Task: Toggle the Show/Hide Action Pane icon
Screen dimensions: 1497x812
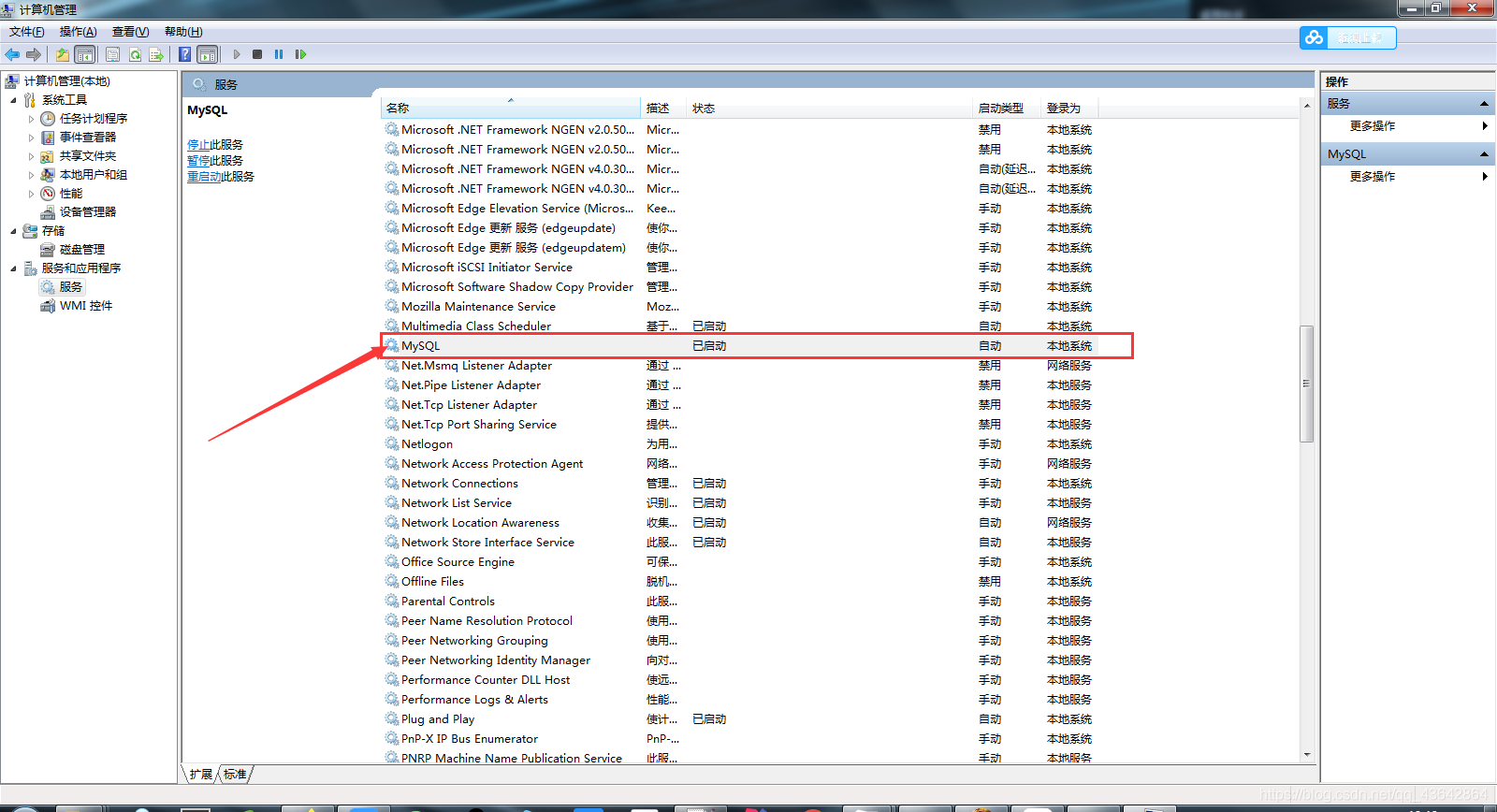Action: 208,54
